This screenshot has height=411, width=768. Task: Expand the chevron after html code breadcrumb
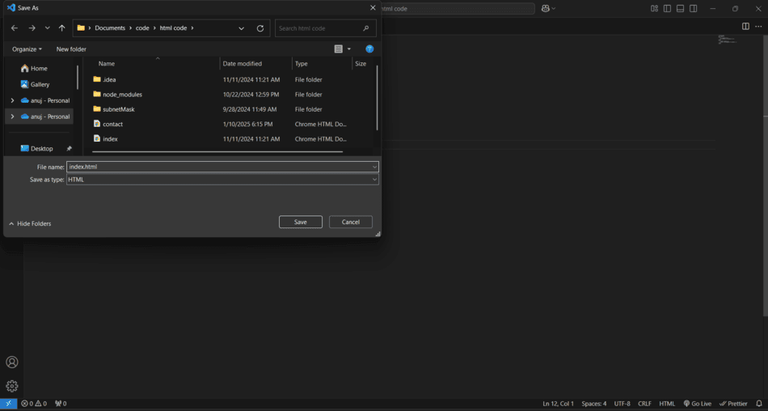pos(192,28)
